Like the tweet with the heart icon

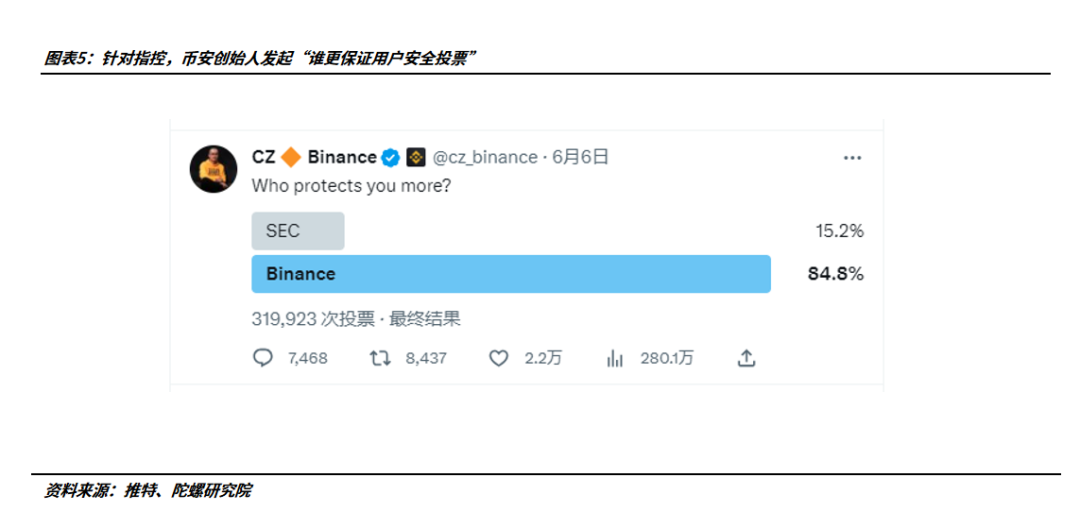pos(498,358)
